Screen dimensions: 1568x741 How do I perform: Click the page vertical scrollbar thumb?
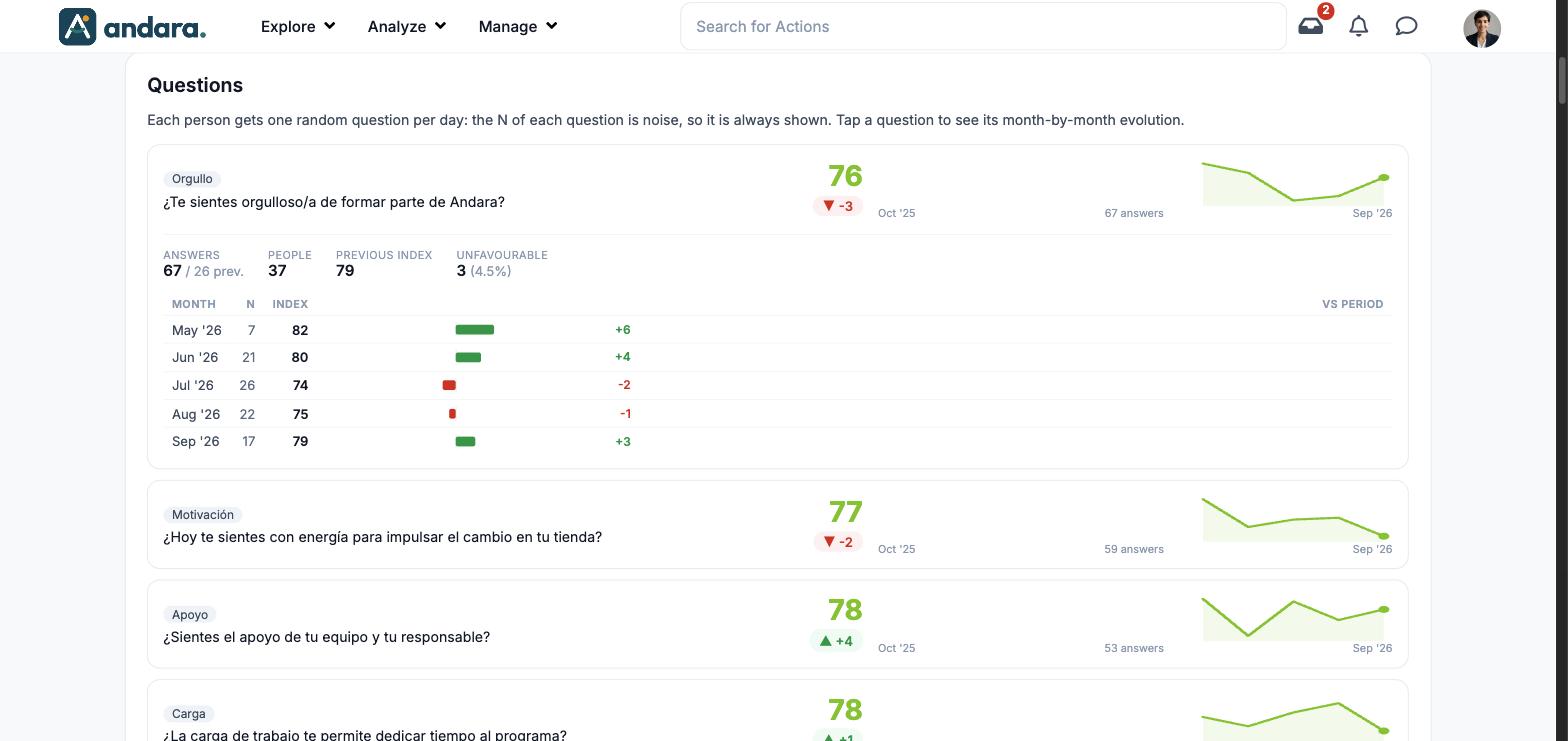coord(1561,79)
